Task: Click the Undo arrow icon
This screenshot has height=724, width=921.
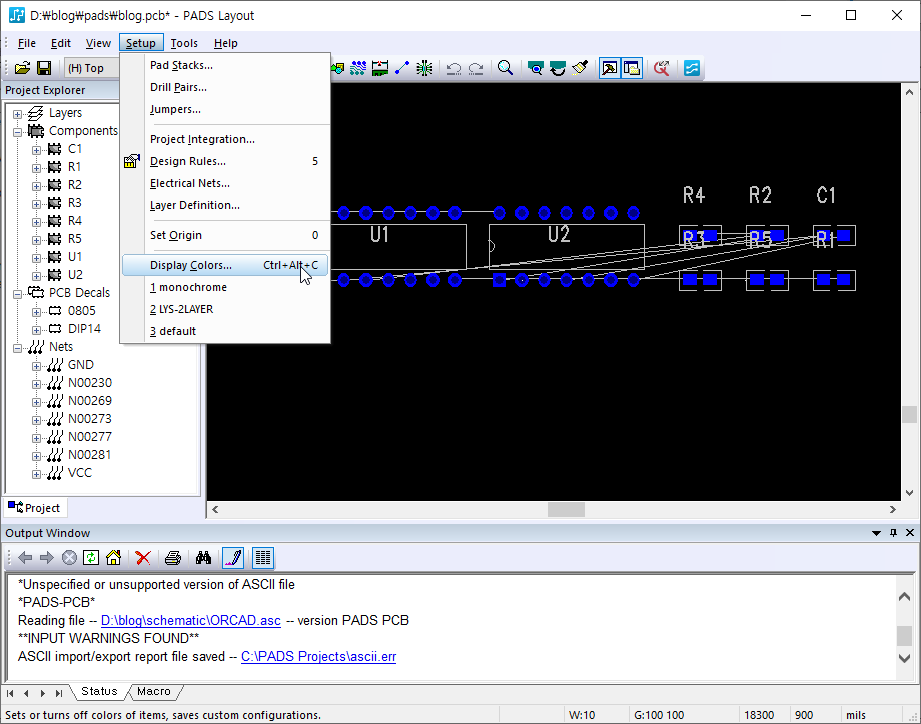Action: click(x=453, y=69)
